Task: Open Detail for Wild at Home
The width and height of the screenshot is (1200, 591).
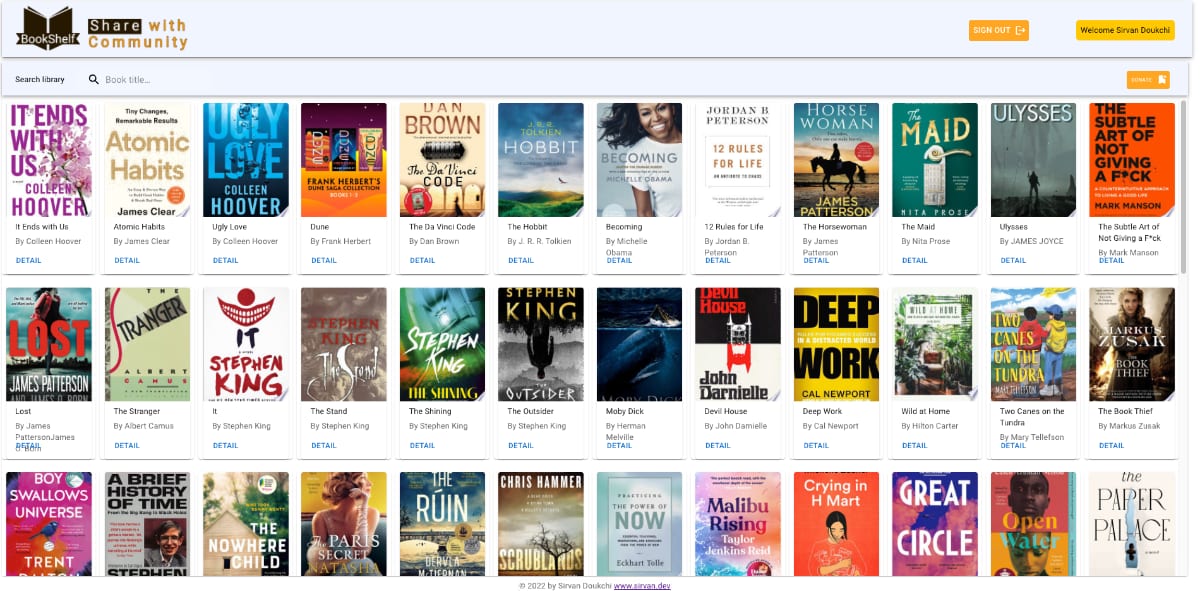Action: pyautogui.click(x=915, y=445)
